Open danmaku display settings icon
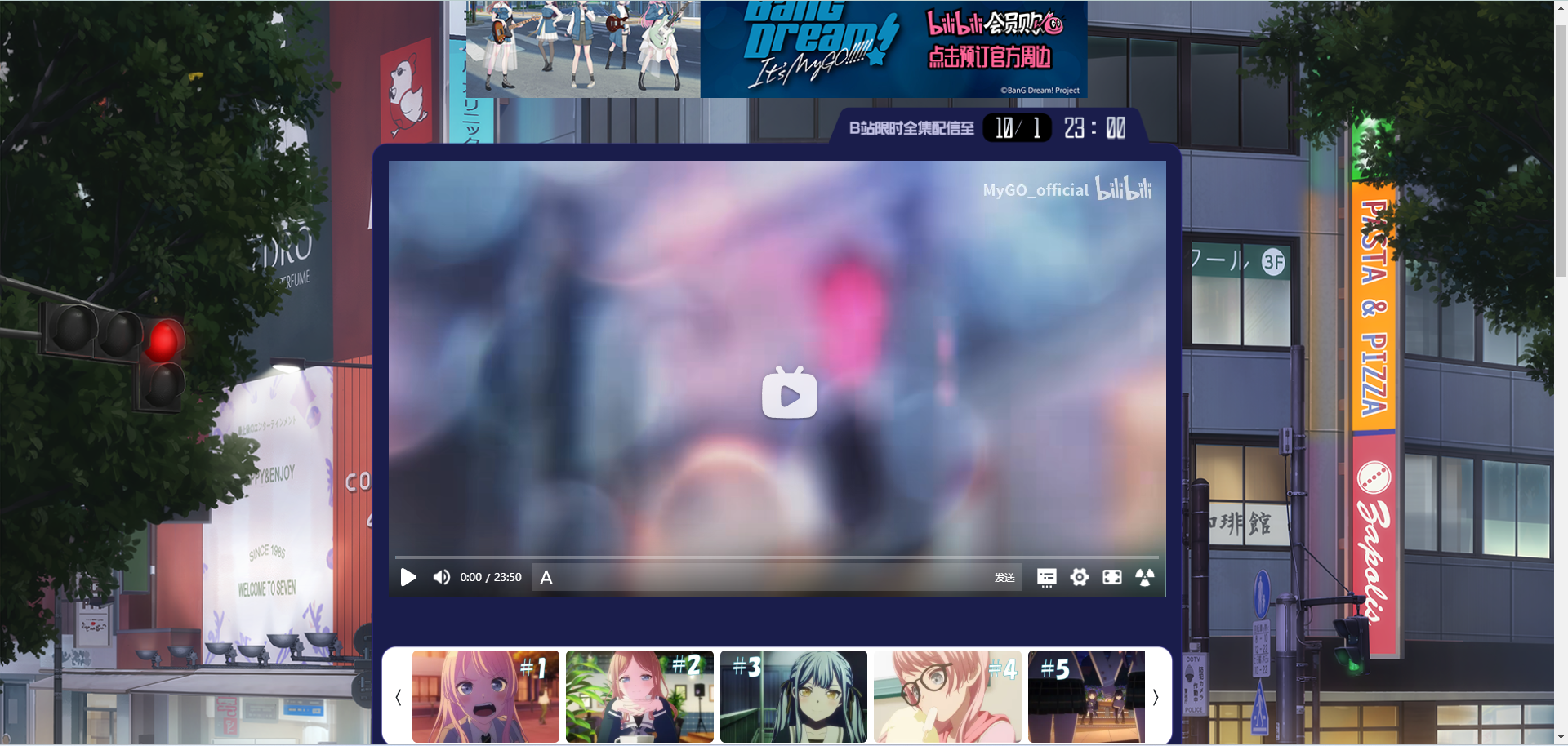The image size is (1568, 746). point(1047,577)
